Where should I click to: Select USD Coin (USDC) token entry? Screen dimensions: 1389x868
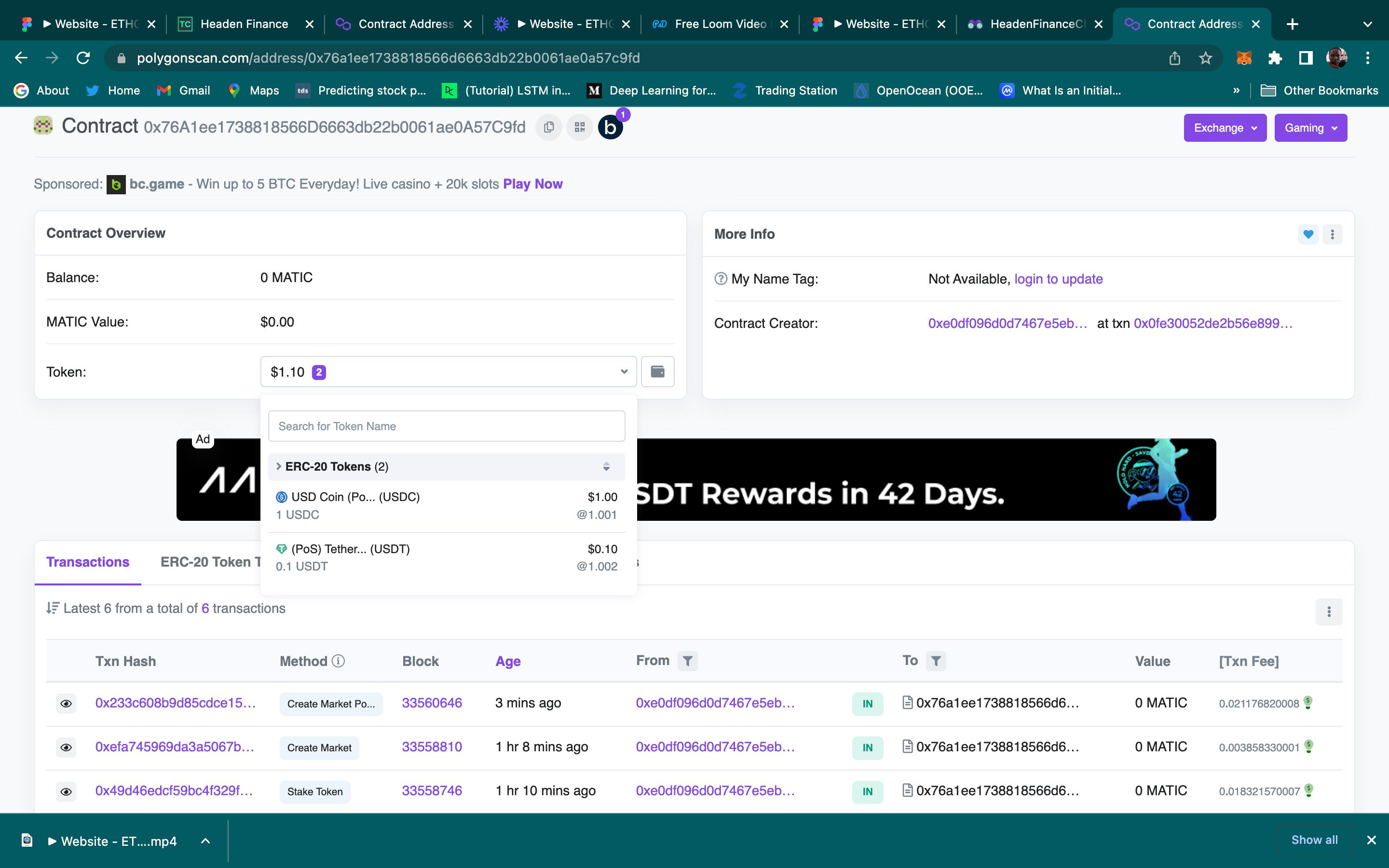[447, 506]
